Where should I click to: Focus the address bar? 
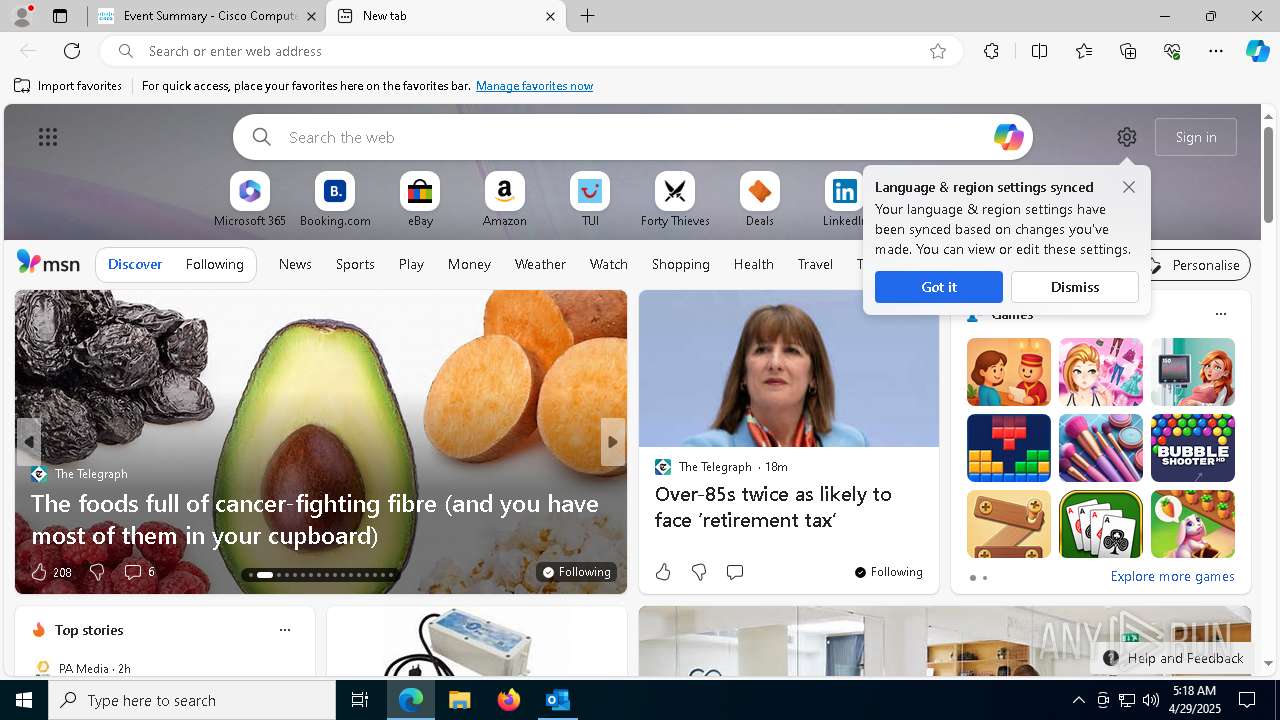tap(530, 51)
